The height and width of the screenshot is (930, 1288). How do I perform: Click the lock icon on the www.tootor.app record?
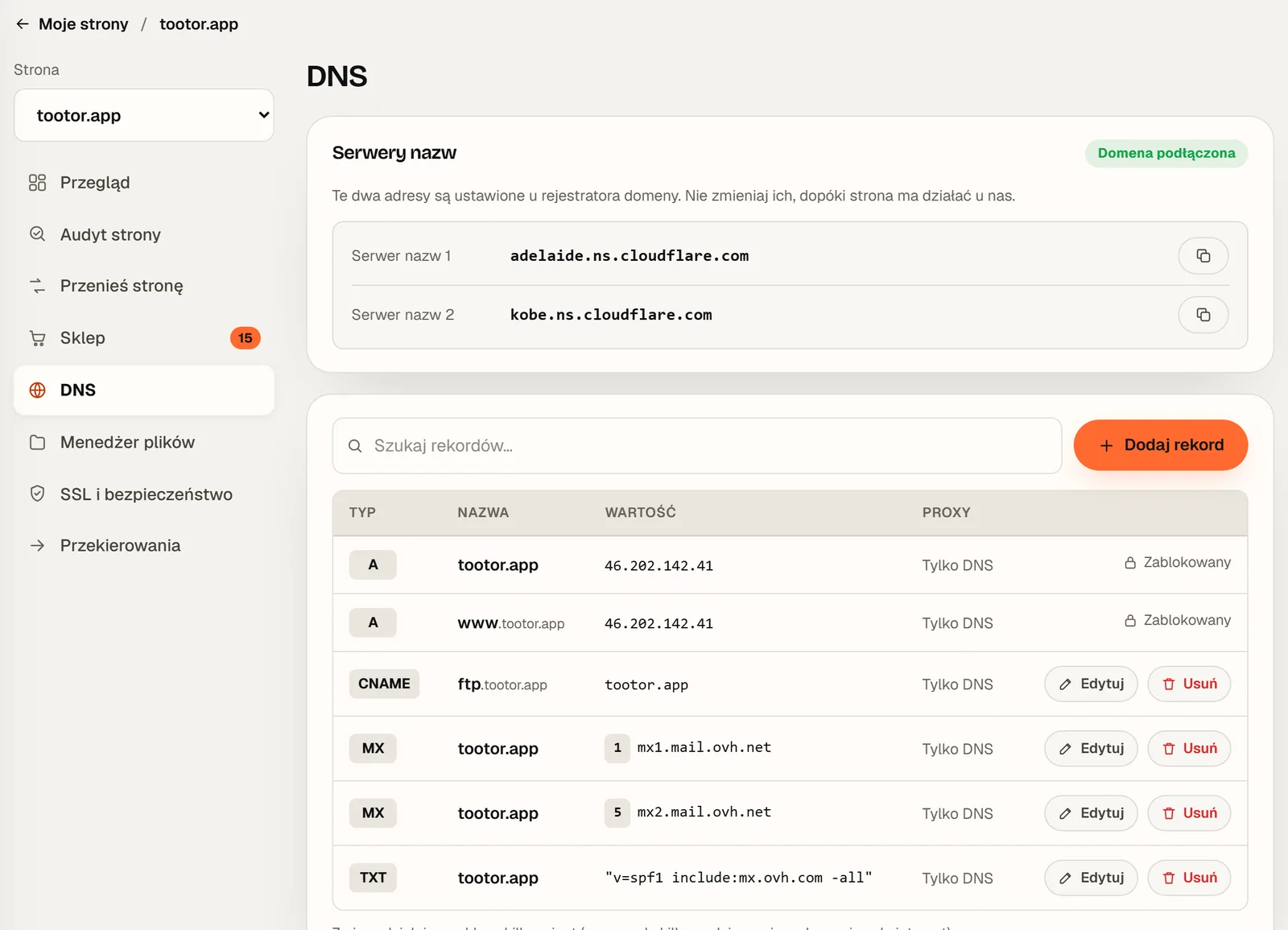[x=1130, y=621]
